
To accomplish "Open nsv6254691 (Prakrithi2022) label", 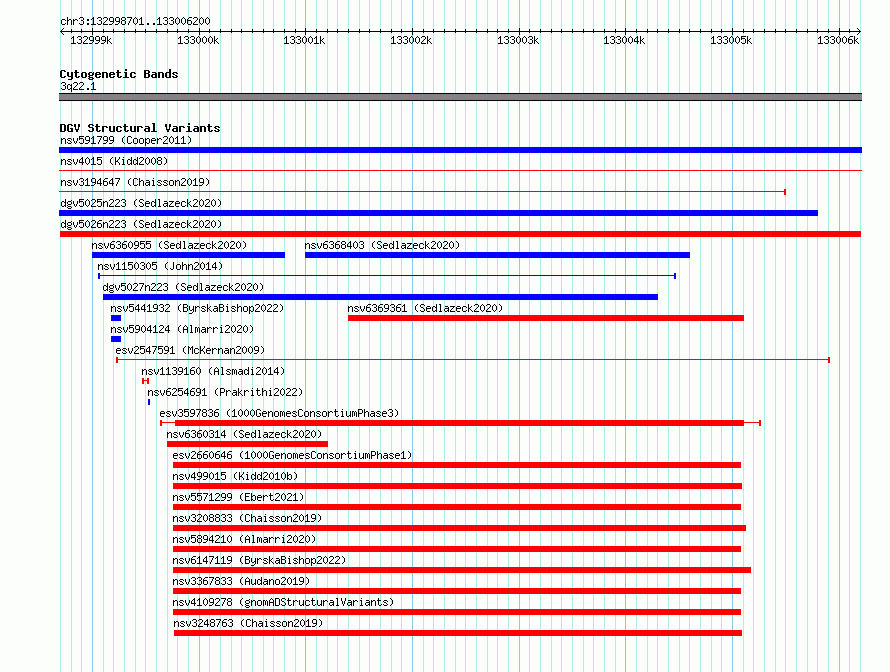I will point(225,392).
